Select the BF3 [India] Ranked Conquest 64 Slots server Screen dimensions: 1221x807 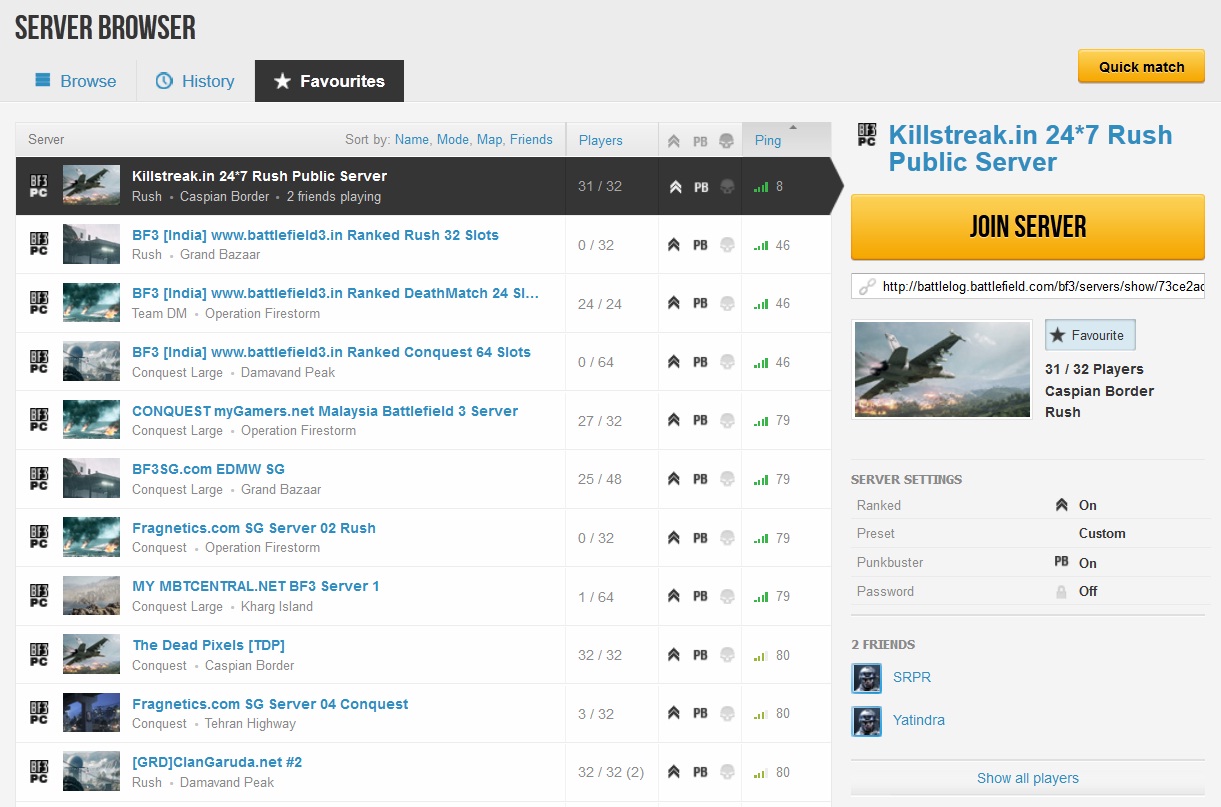pyautogui.click(x=423, y=362)
